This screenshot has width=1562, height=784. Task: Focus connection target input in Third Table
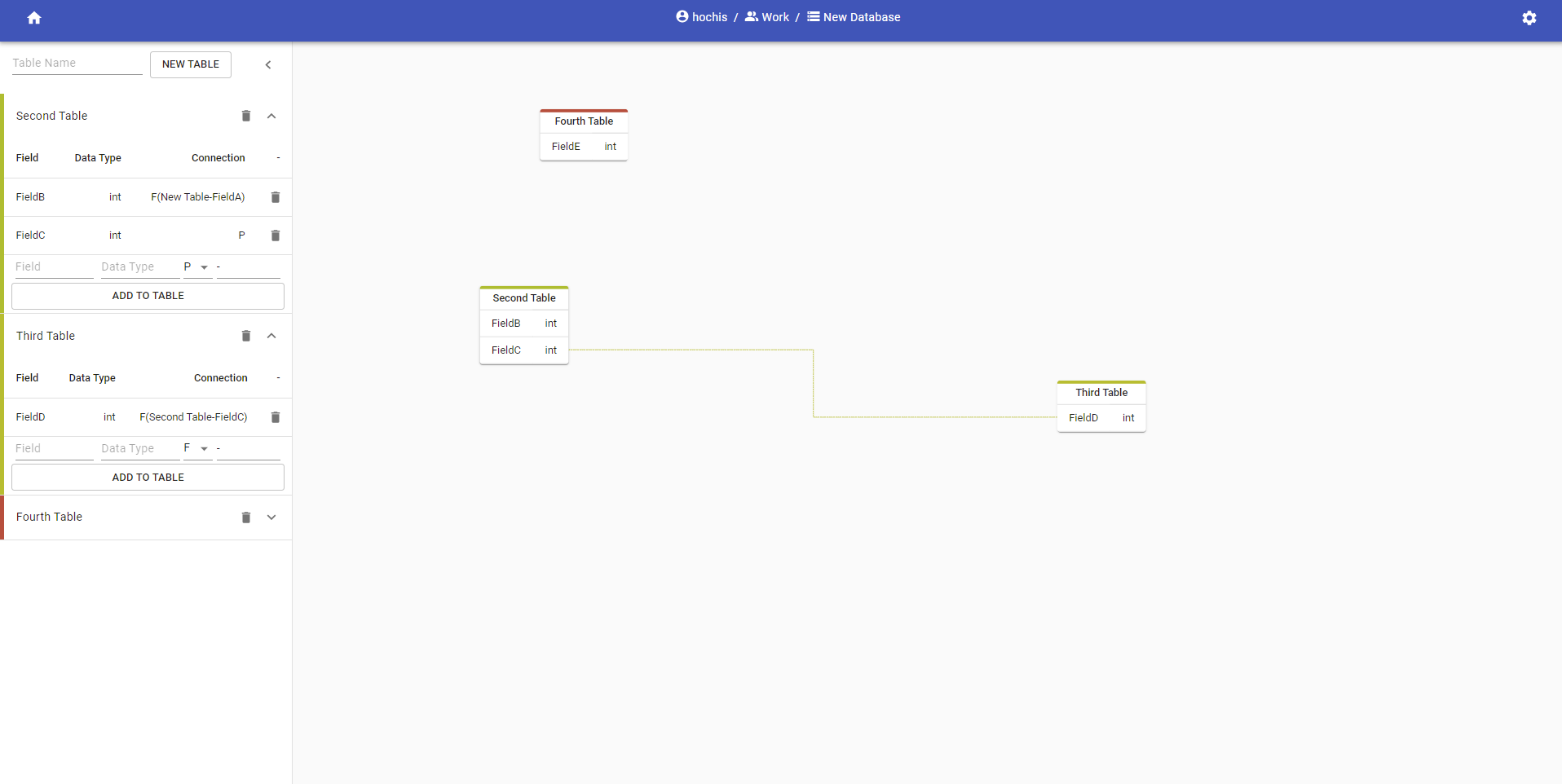(249, 449)
